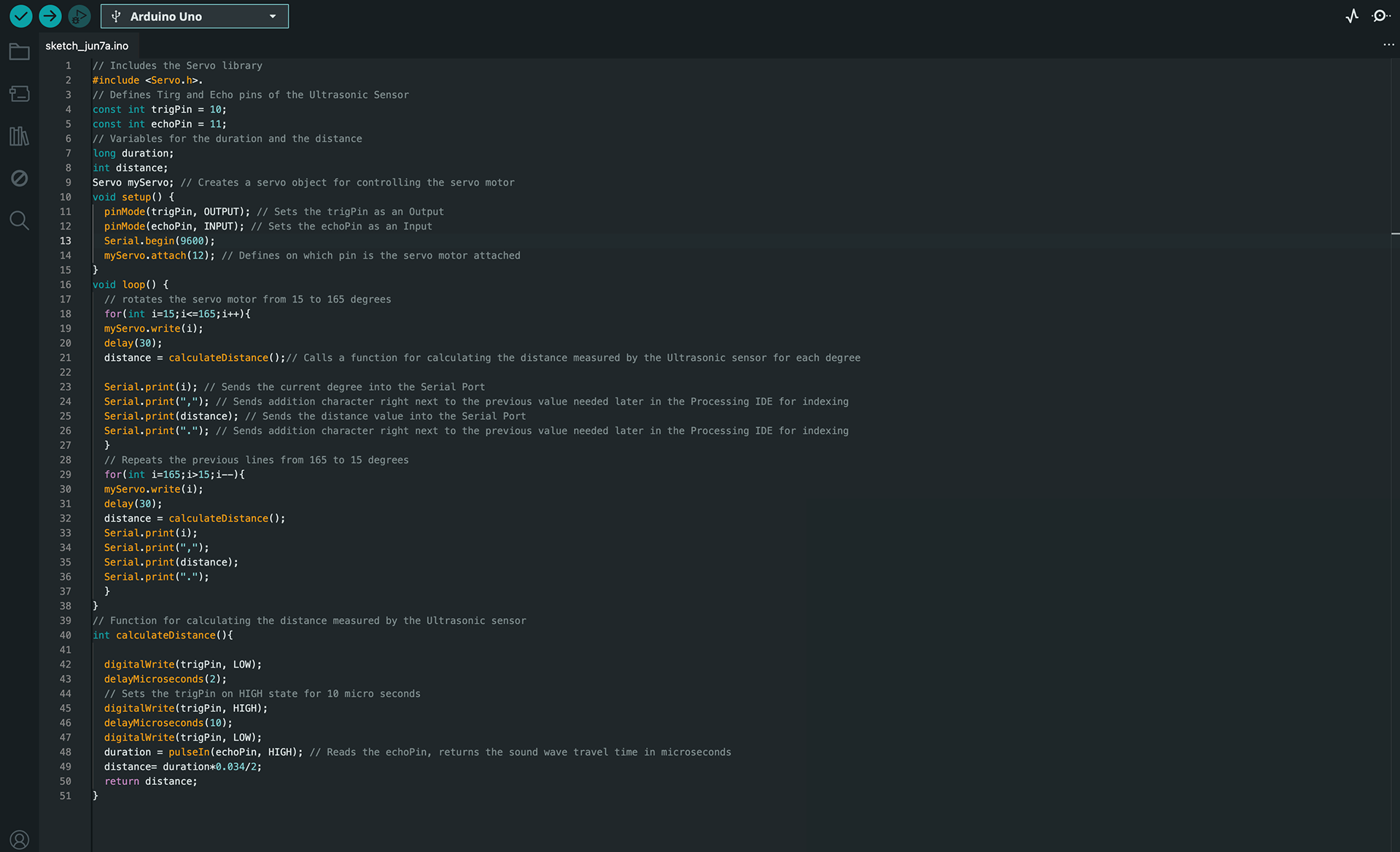Open the Boards Manager sidebar icon
The width and height of the screenshot is (1400, 852).
pyautogui.click(x=20, y=93)
